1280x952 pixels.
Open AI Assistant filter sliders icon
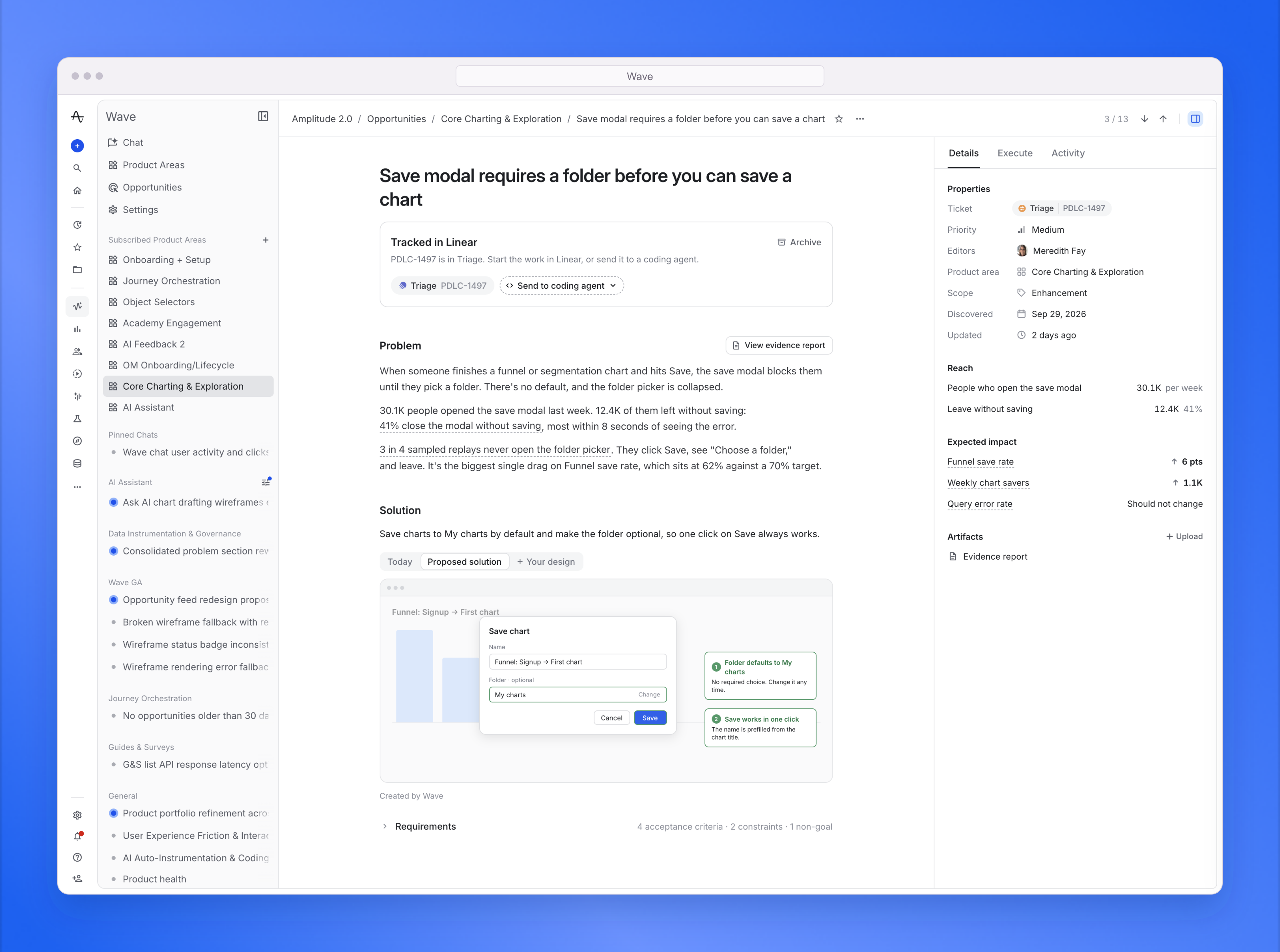266,482
